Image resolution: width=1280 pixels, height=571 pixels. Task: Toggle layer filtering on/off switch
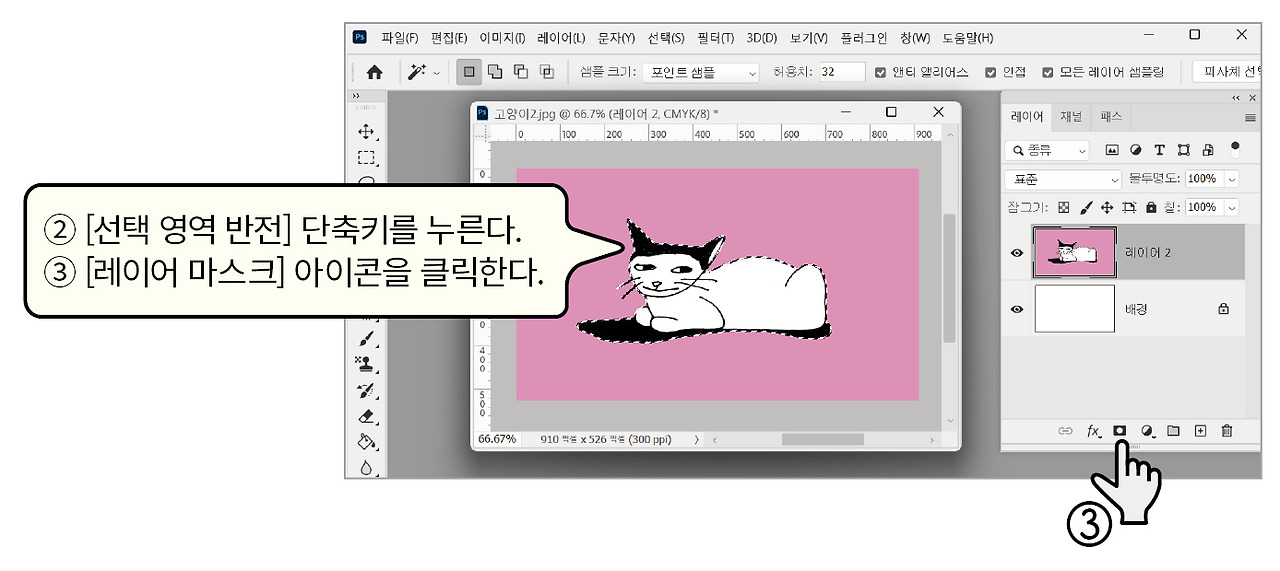pyautogui.click(x=1235, y=149)
